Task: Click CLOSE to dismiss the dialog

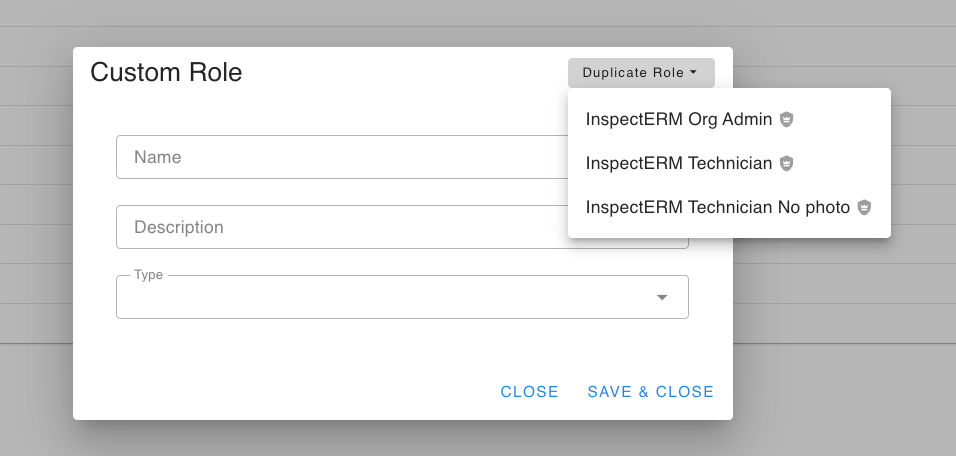Action: (529, 391)
